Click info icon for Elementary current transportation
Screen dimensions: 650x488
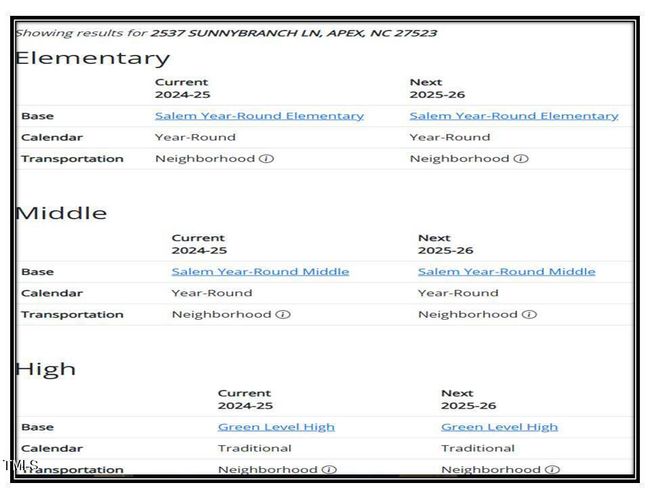coord(267,158)
